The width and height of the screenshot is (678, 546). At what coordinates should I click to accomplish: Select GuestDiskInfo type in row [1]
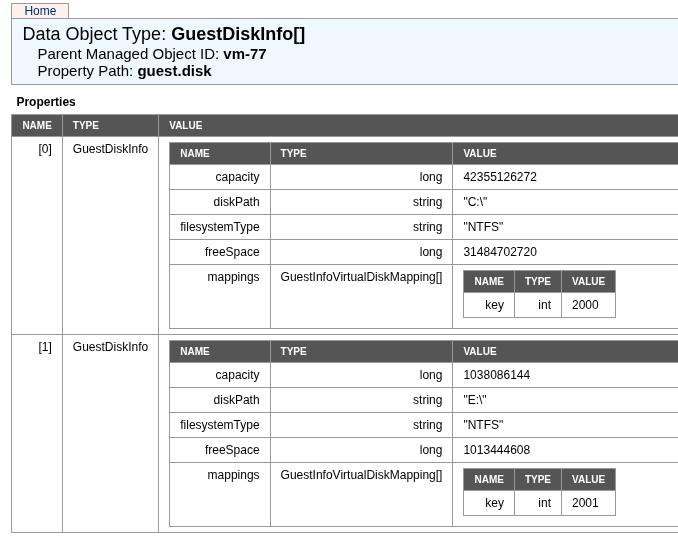tap(110, 347)
